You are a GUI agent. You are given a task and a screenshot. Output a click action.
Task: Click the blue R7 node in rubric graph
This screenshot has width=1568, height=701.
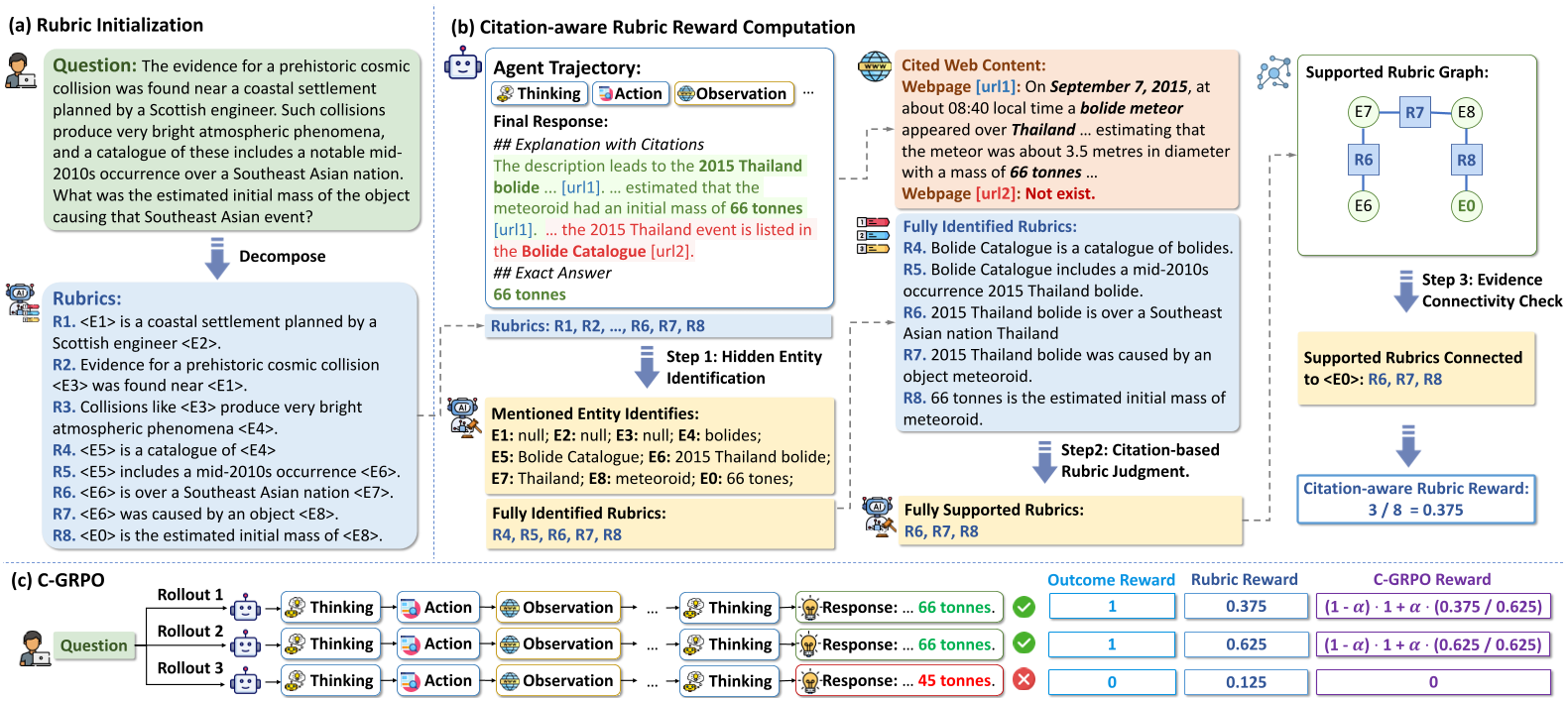(1414, 112)
